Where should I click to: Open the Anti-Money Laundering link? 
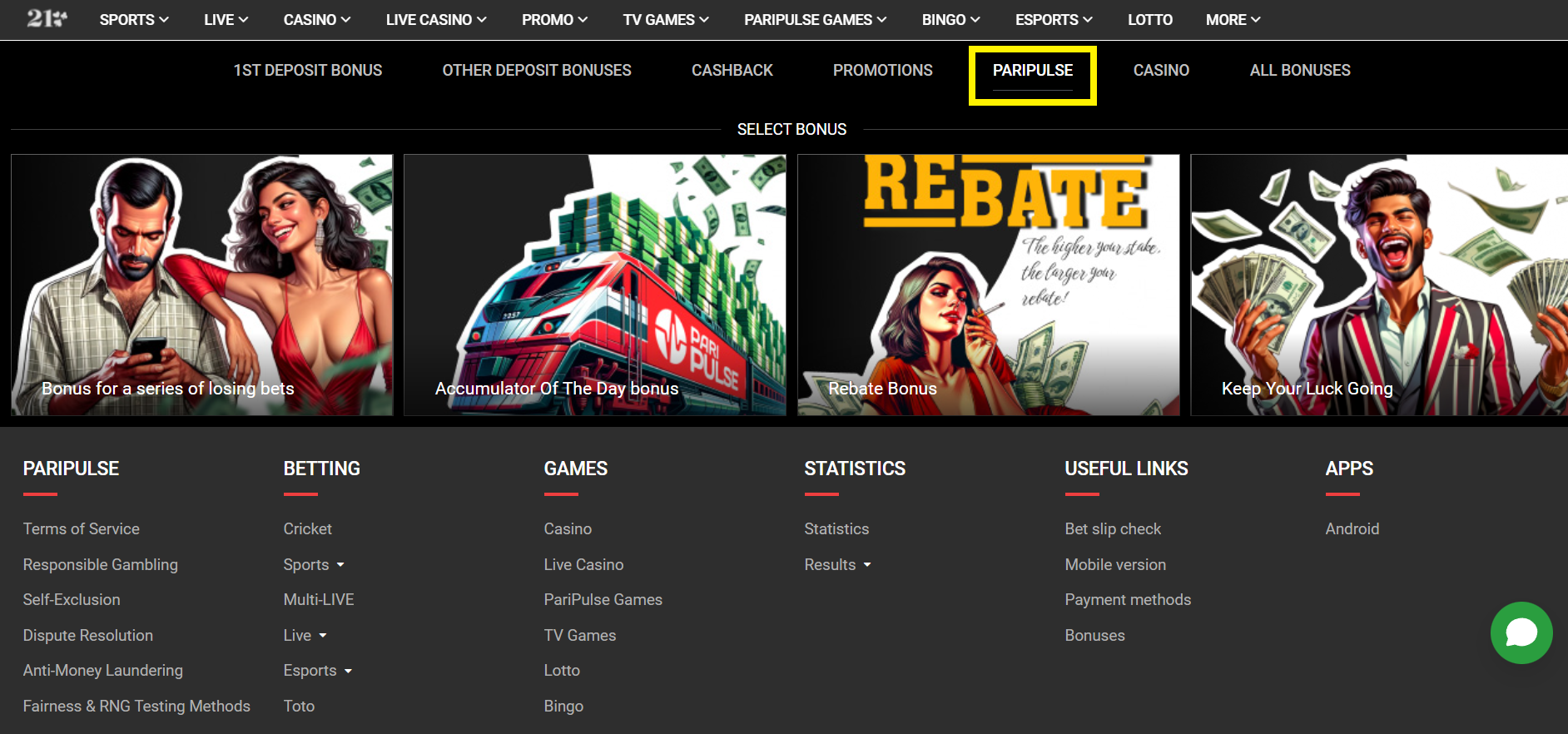coord(103,671)
